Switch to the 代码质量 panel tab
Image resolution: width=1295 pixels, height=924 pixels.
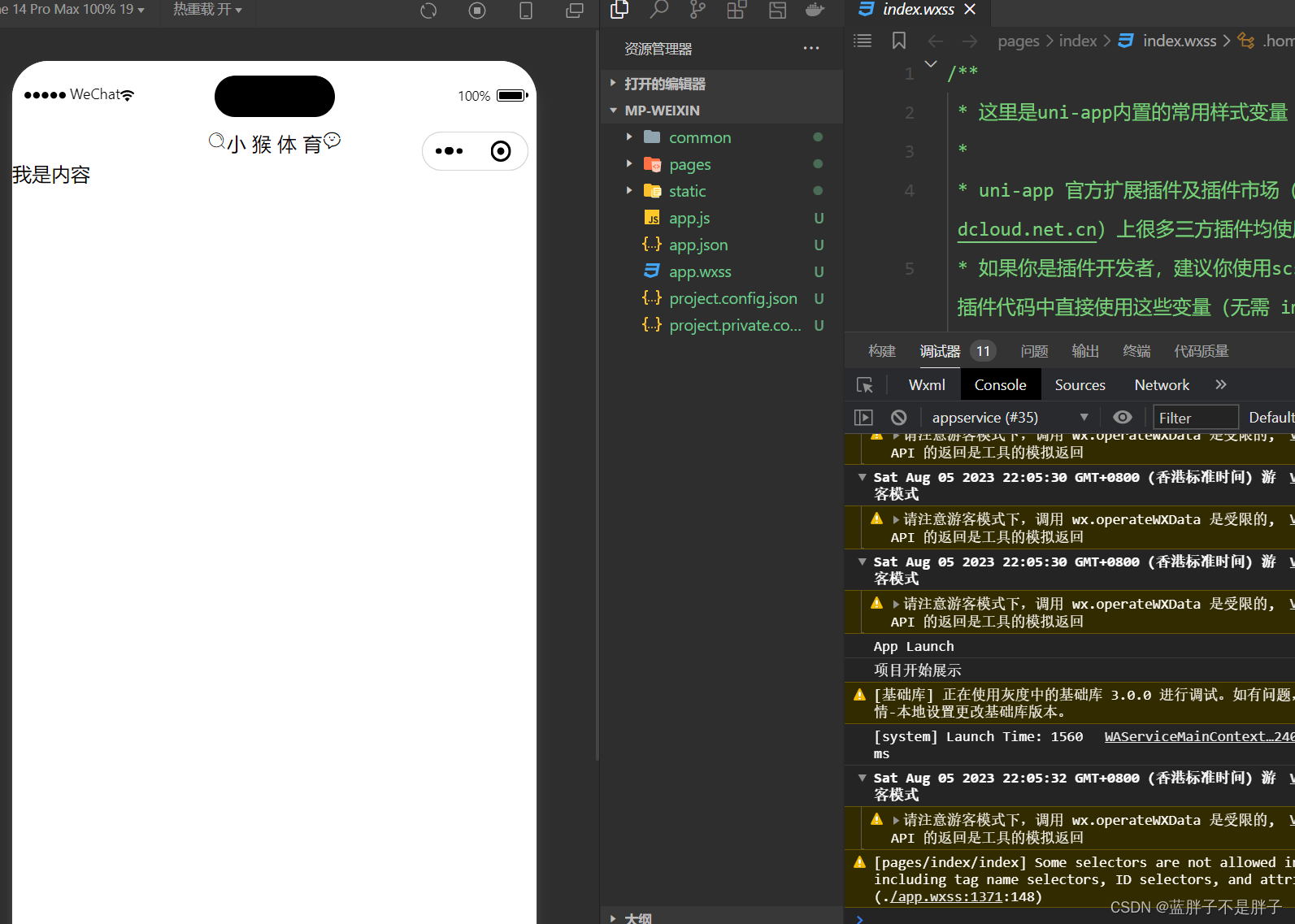pos(1202,351)
